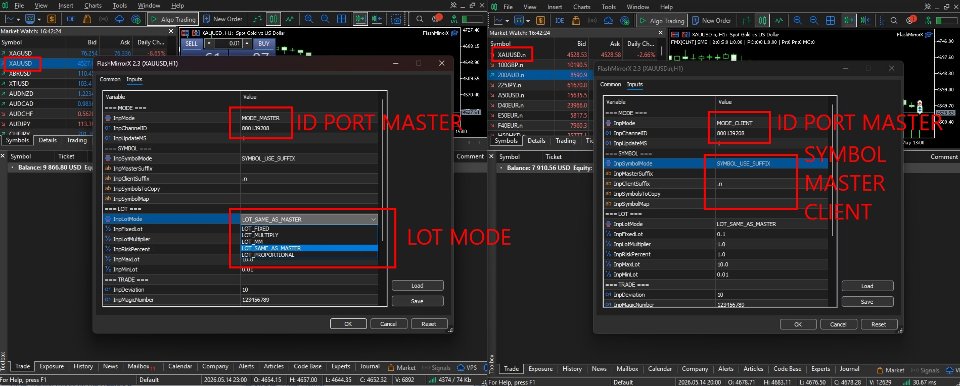The height and width of the screenshot is (386, 960).
Task: Switch to line chart in MODE_CLIENT terminal toolbar
Action: pyautogui.click(x=779, y=20)
